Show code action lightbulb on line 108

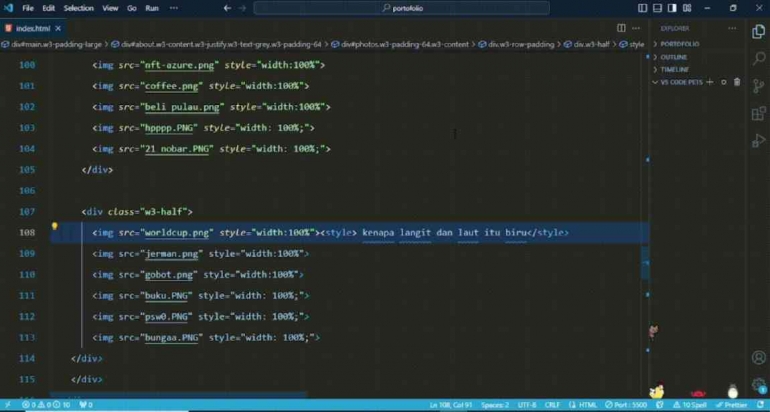point(55,226)
